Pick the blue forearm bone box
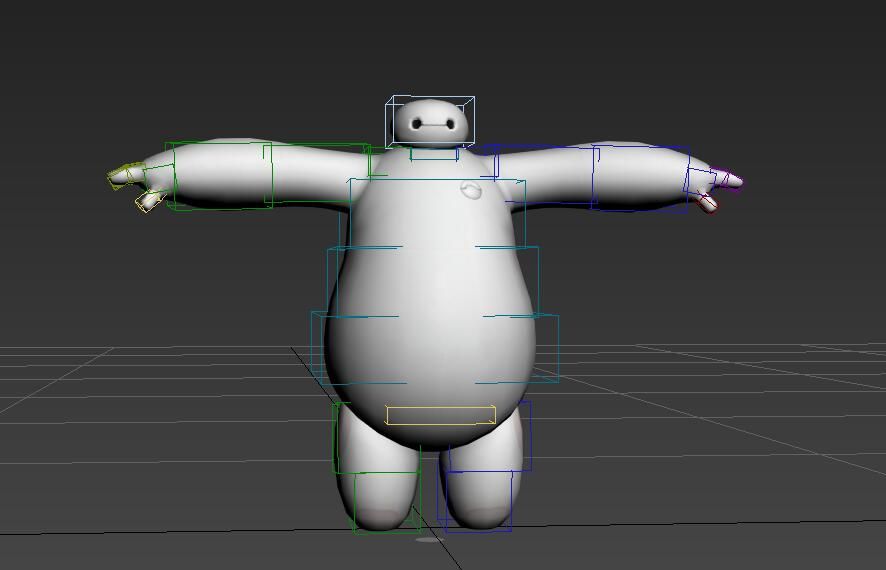Image resolution: width=886 pixels, height=570 pixels. click(x=640, y=177)
